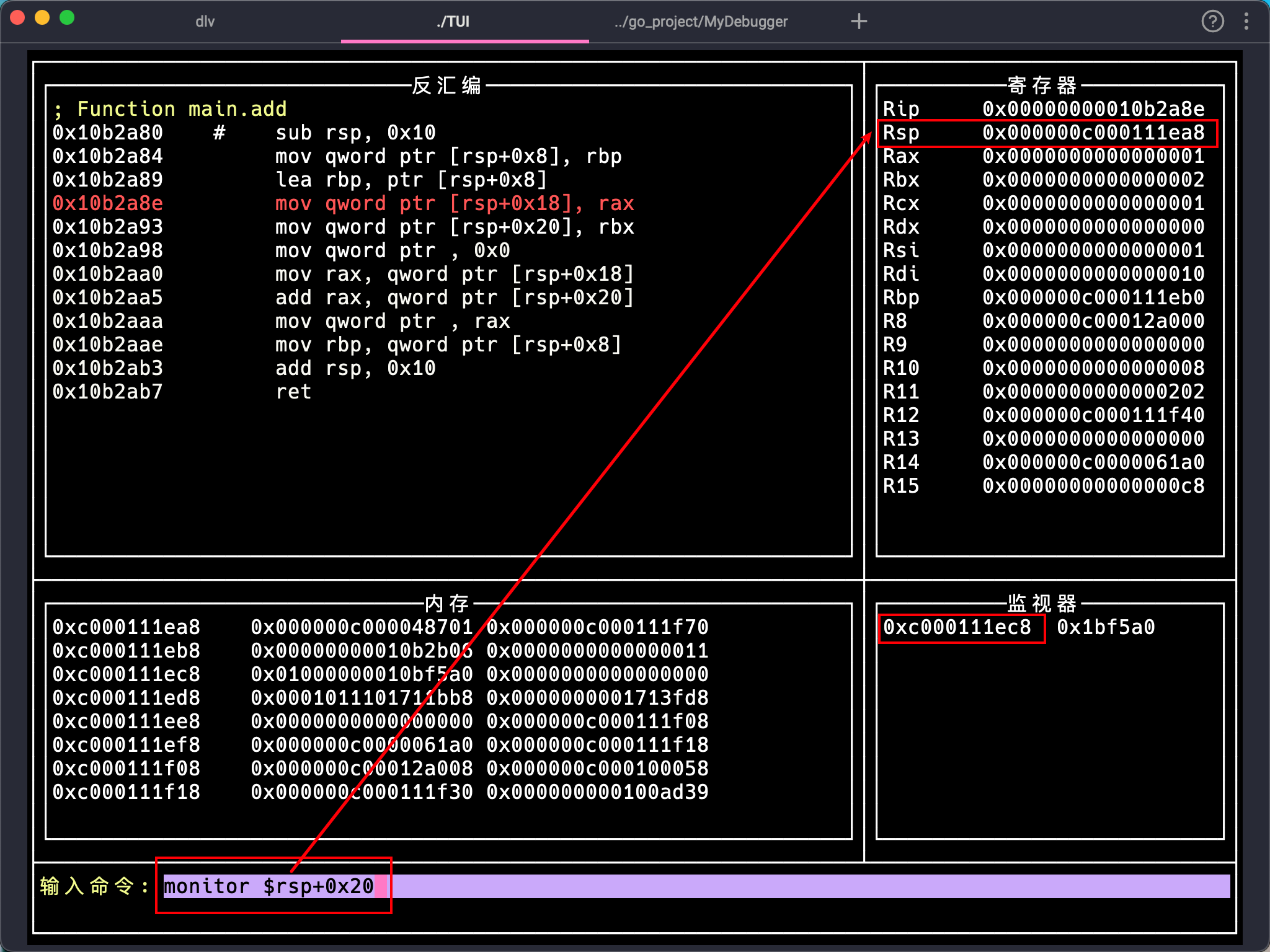Click the help question mark icon
Screen dimensions: 1270x952
pos(1212,22)
